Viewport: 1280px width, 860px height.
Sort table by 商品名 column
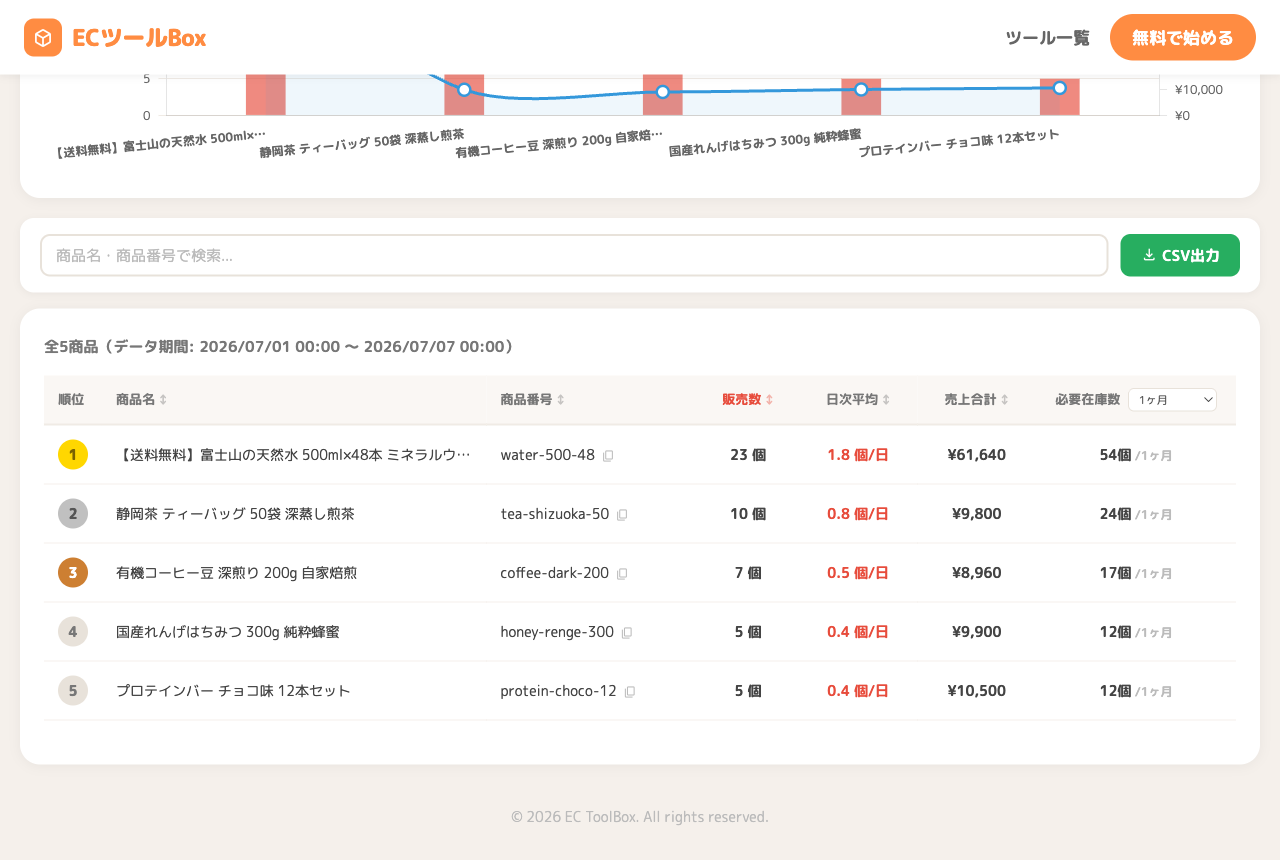(x=142, y=400)
